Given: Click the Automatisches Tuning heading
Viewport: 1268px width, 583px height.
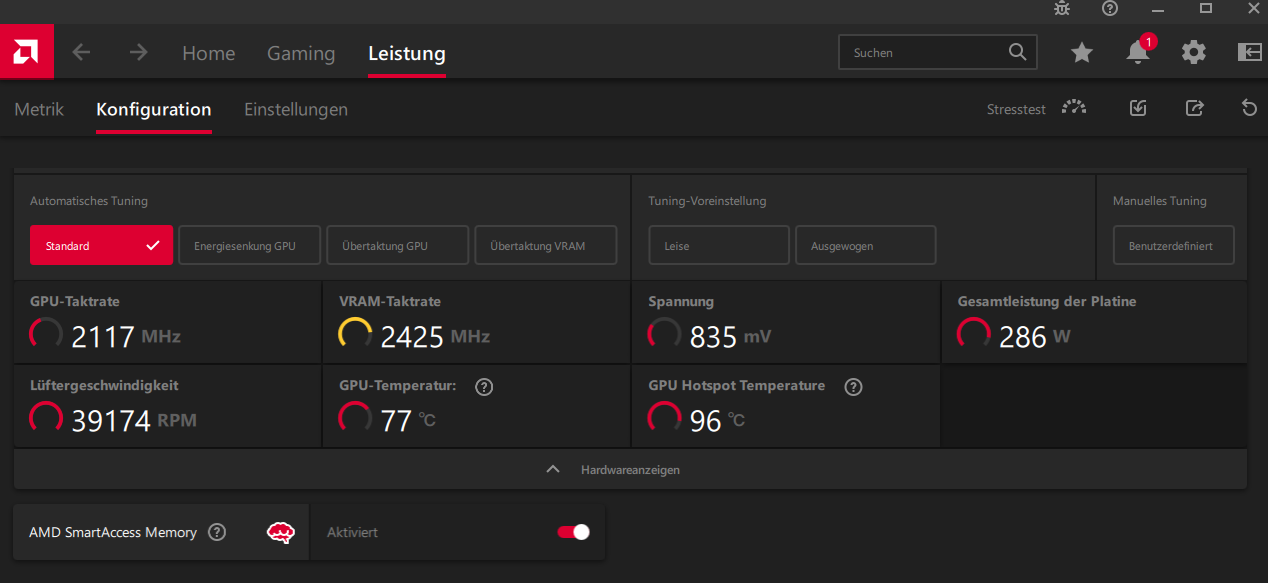Looking at the screenshot, I should tap(89, 201).
